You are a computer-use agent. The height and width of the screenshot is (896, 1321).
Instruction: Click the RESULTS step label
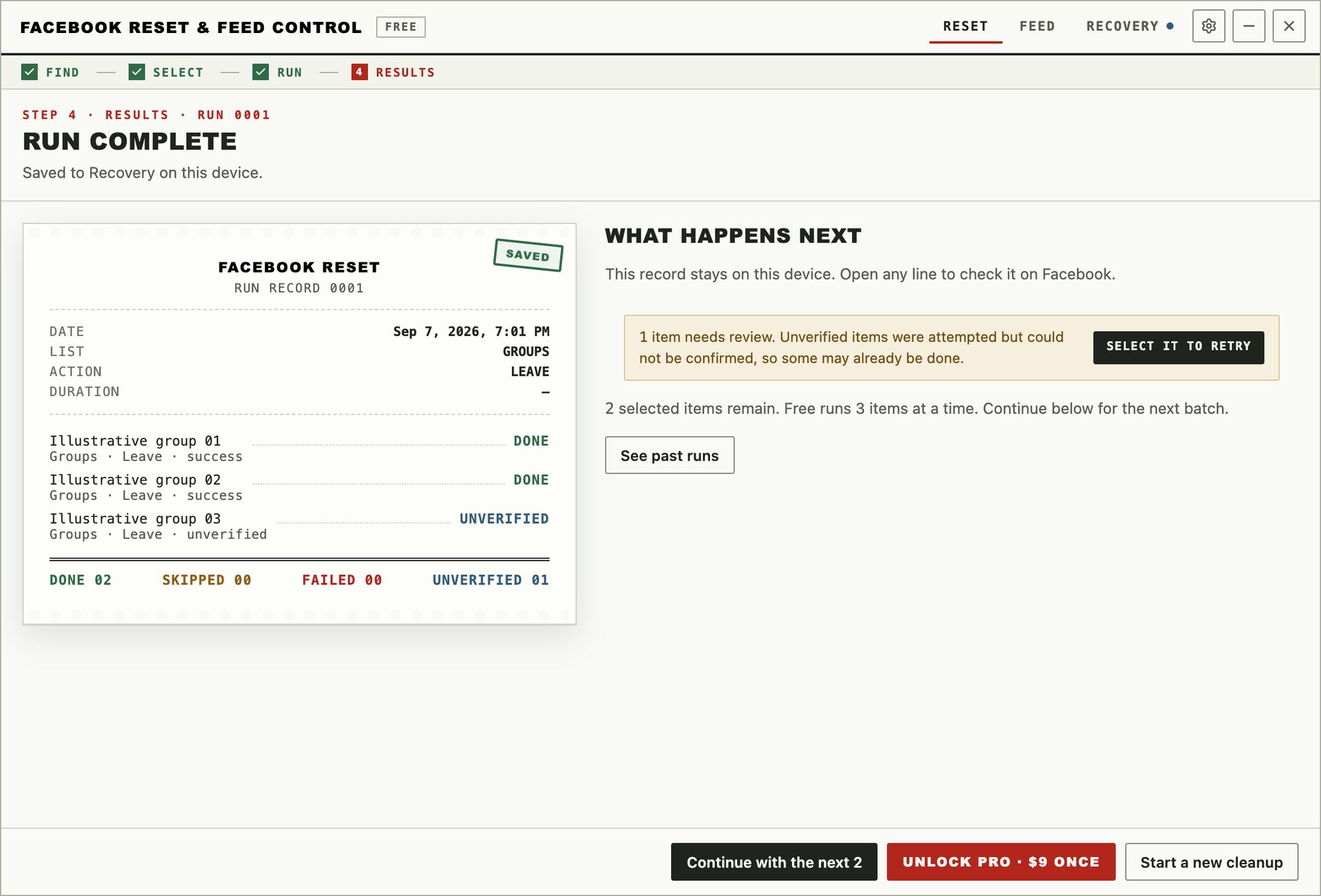tap(405, 73)
